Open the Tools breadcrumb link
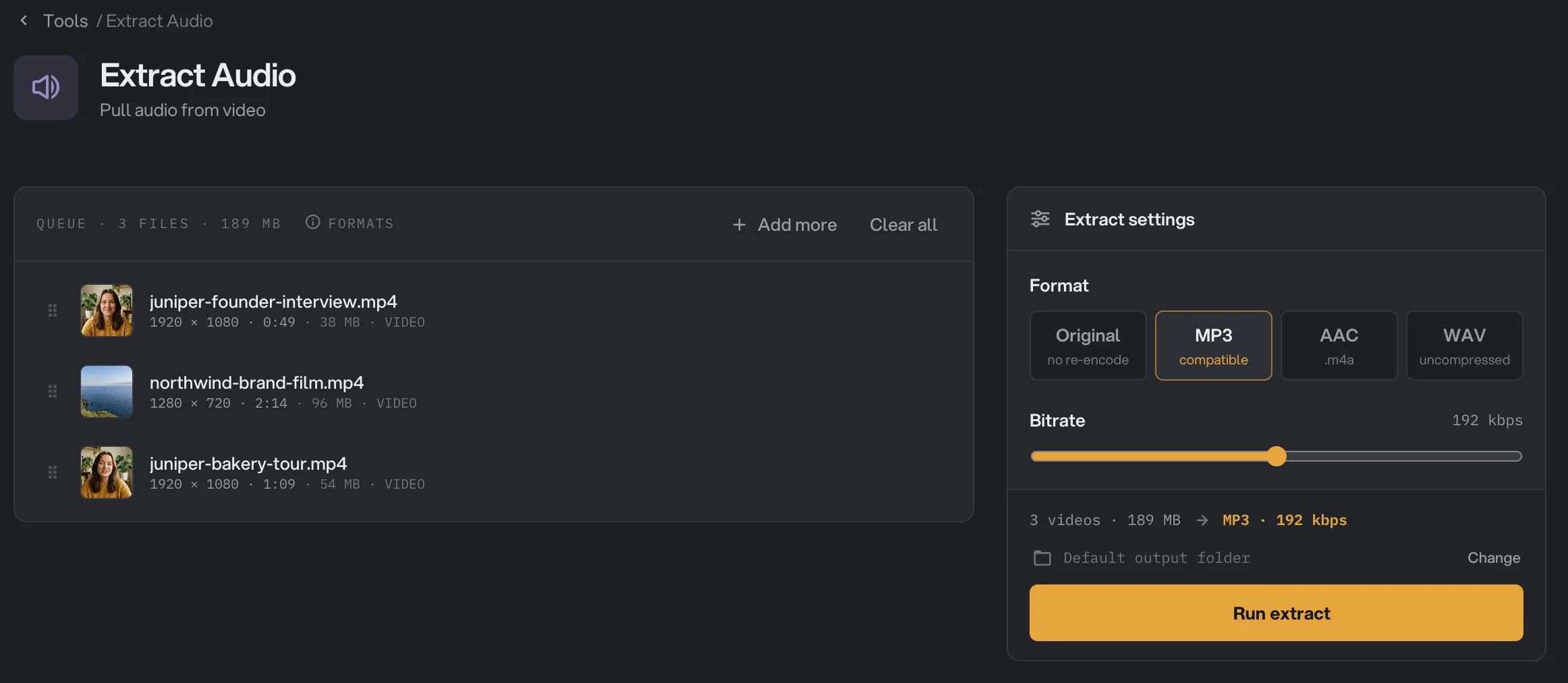Image resolution: width=1568 pixels, height=683 pixels. point(65,21)
